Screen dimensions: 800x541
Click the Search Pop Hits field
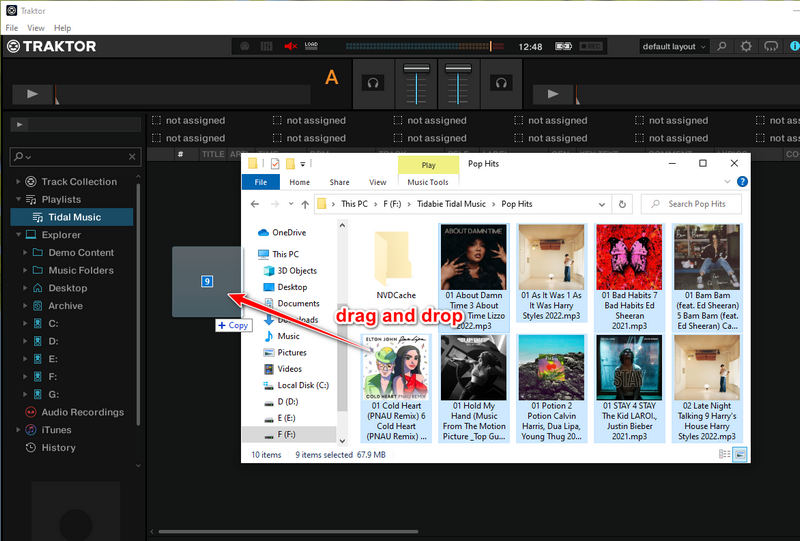click(x=692, y=204)
